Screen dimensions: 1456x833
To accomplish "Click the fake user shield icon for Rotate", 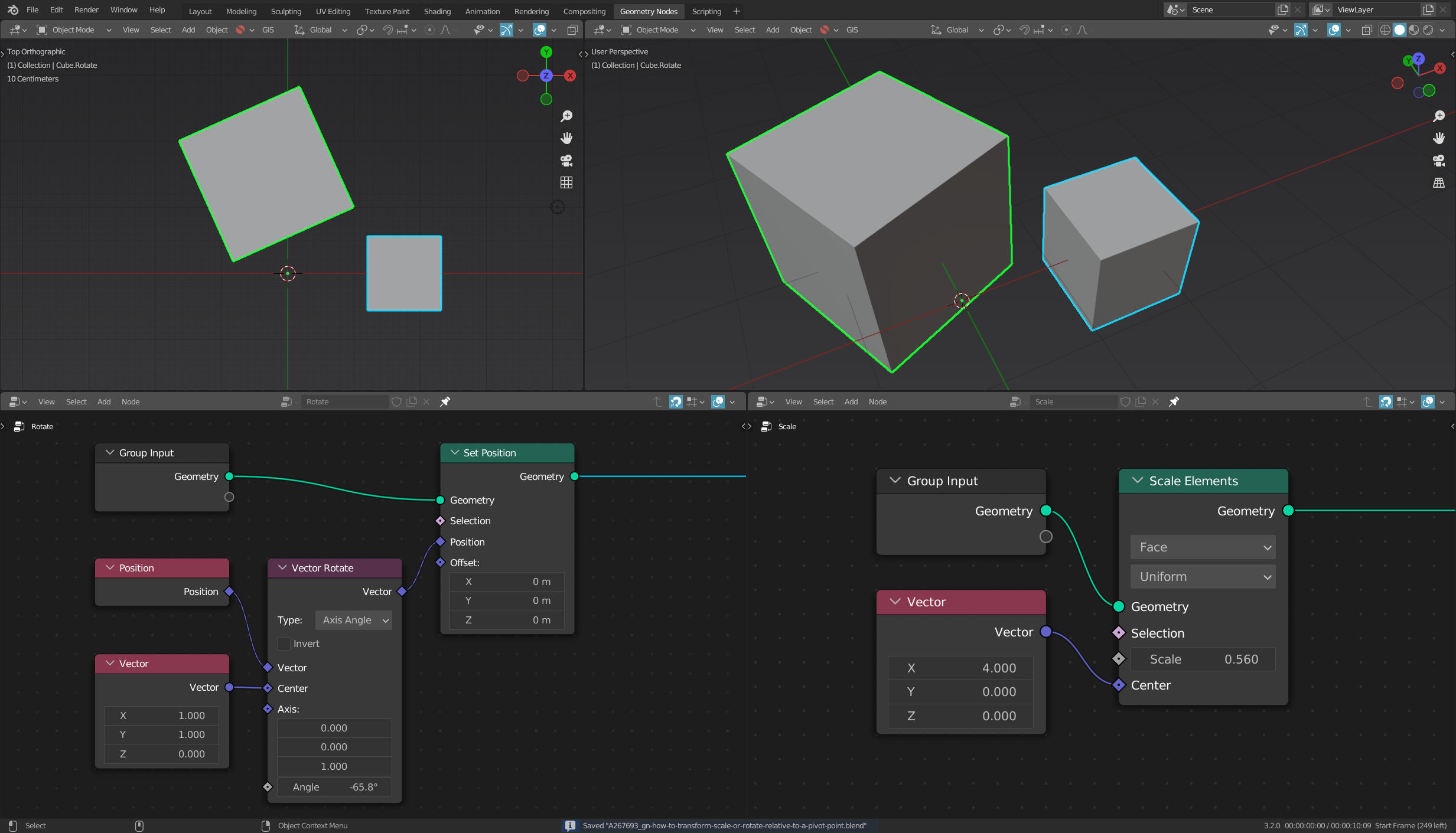I will click(396, 401).
